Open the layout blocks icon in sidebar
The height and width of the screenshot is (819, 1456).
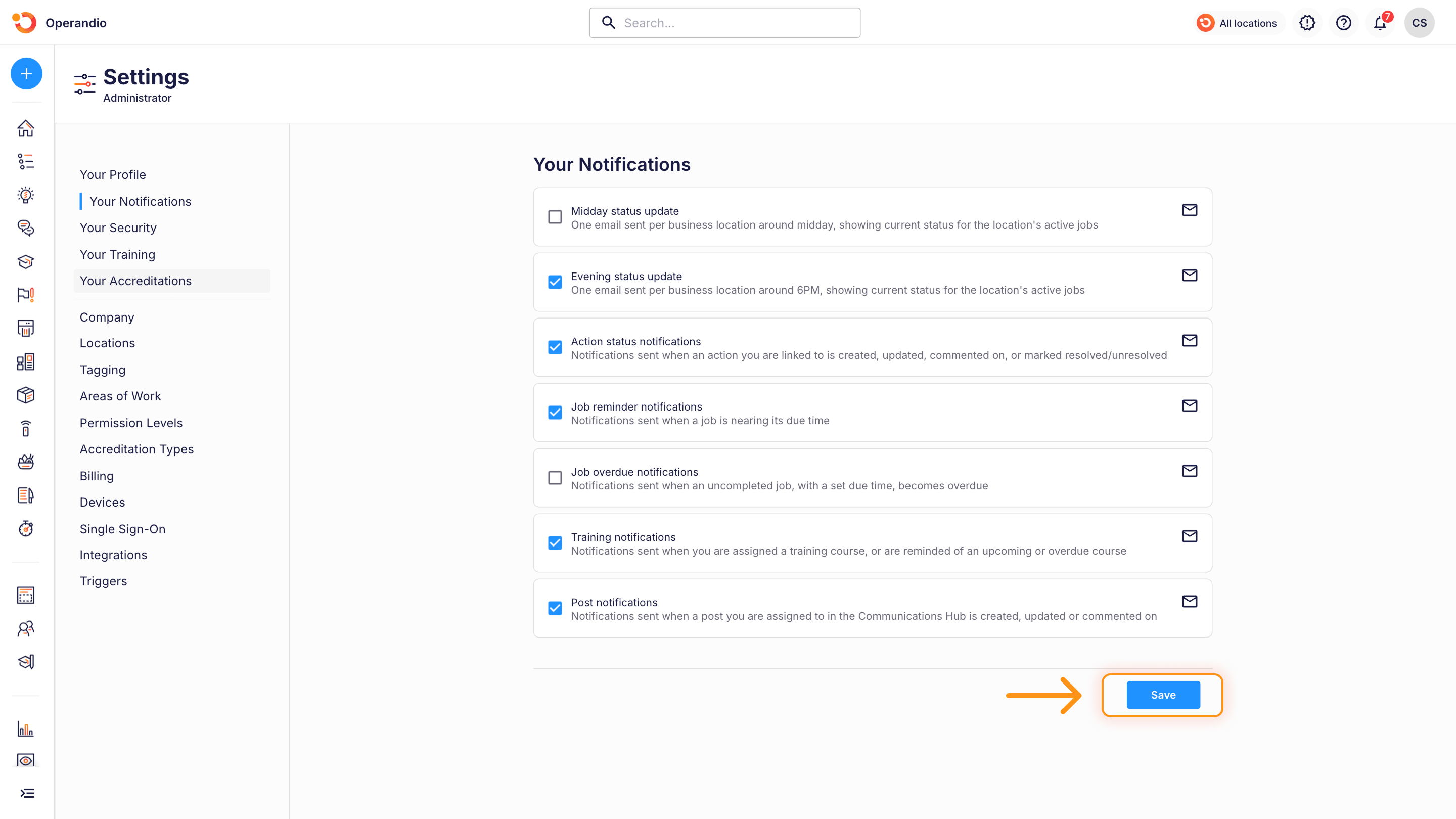26,362
